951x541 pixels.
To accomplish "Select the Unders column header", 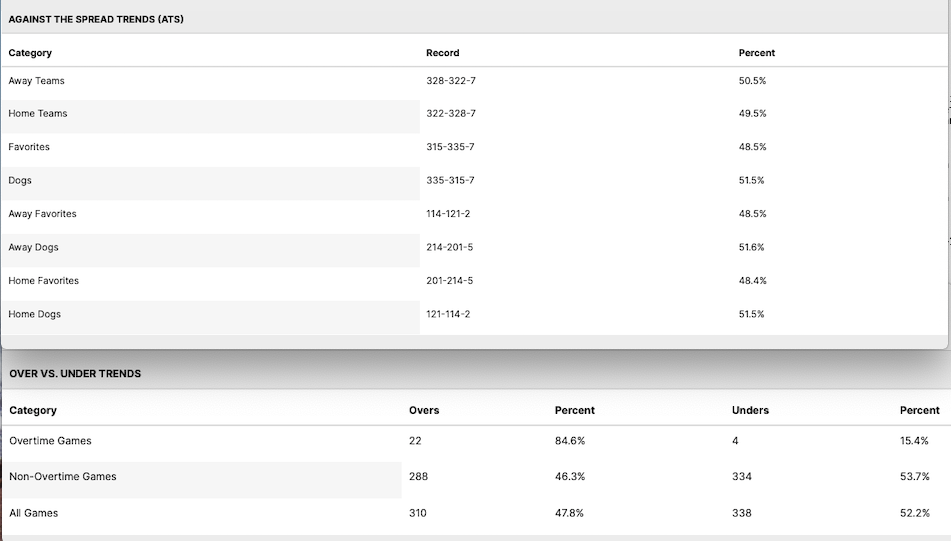I will coord(750,410).
